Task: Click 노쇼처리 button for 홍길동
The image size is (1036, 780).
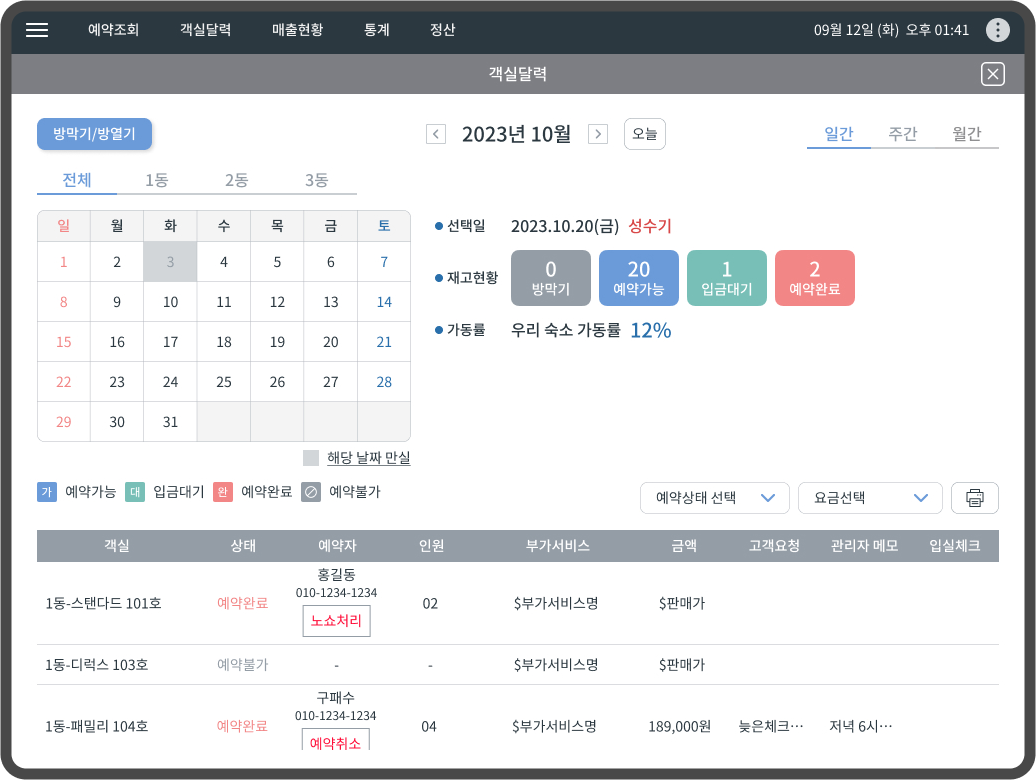Action: point(336,621)
